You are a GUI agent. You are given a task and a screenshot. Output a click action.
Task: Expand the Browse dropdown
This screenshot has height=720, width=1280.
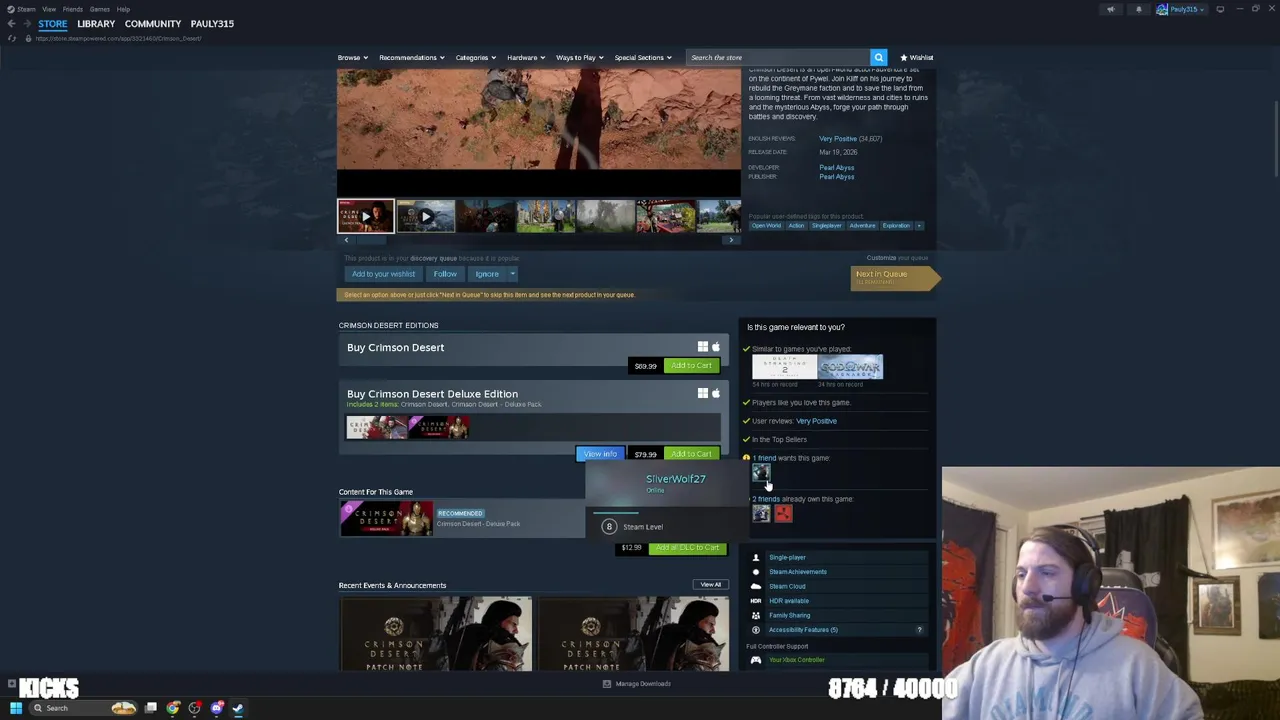352,57
